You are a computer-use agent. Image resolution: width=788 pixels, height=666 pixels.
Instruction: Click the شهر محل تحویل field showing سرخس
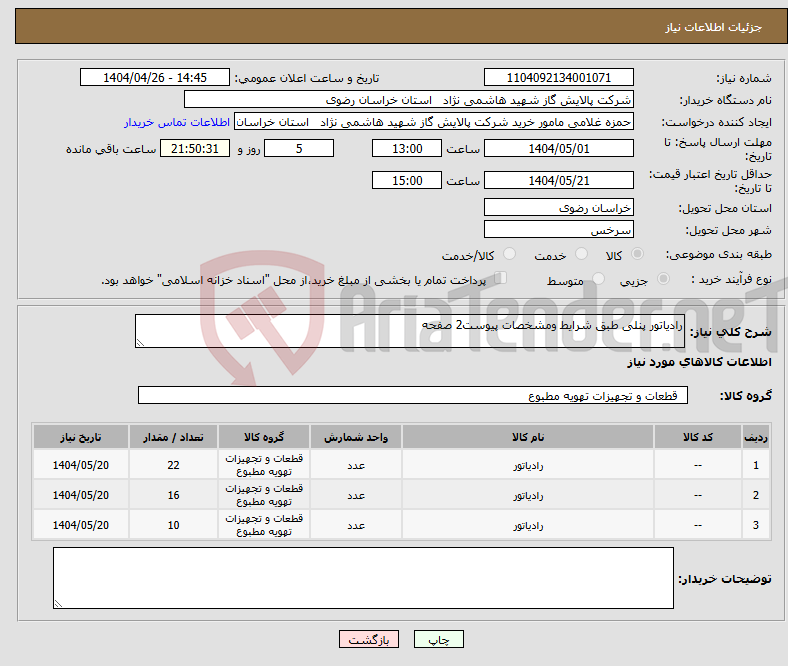pyautogui.click(x=558, y=229)
